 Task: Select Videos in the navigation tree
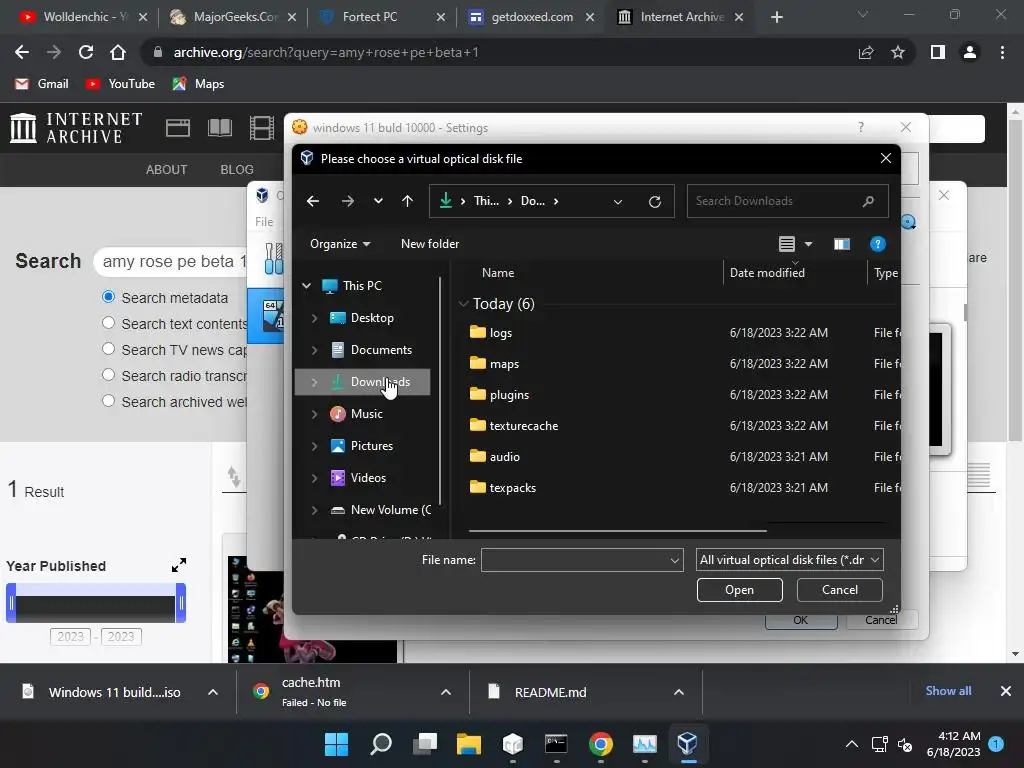(368, 478)
